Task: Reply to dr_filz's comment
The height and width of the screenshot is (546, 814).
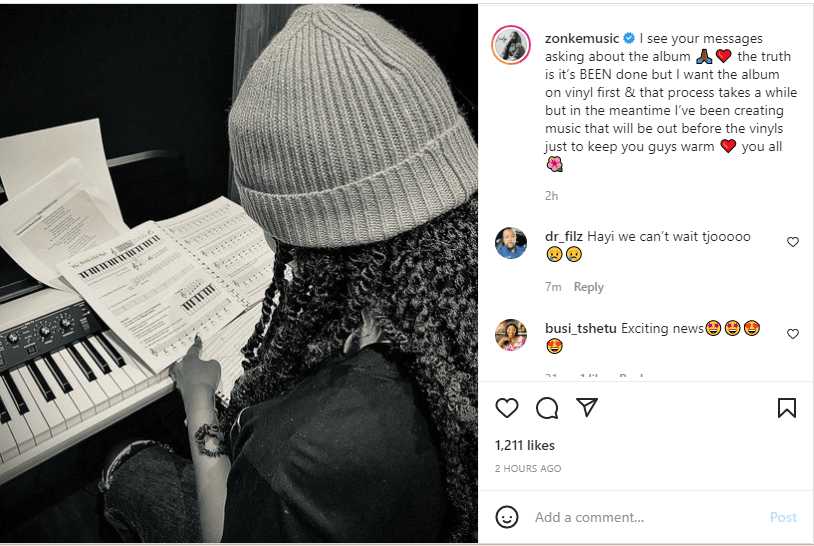Action: pos(589,287)
